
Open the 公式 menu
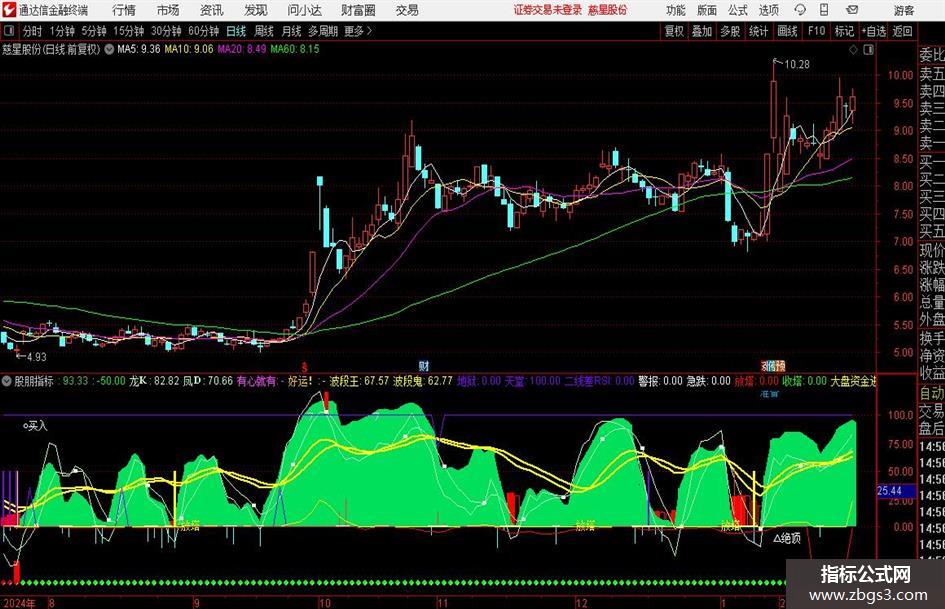[738, 10]
